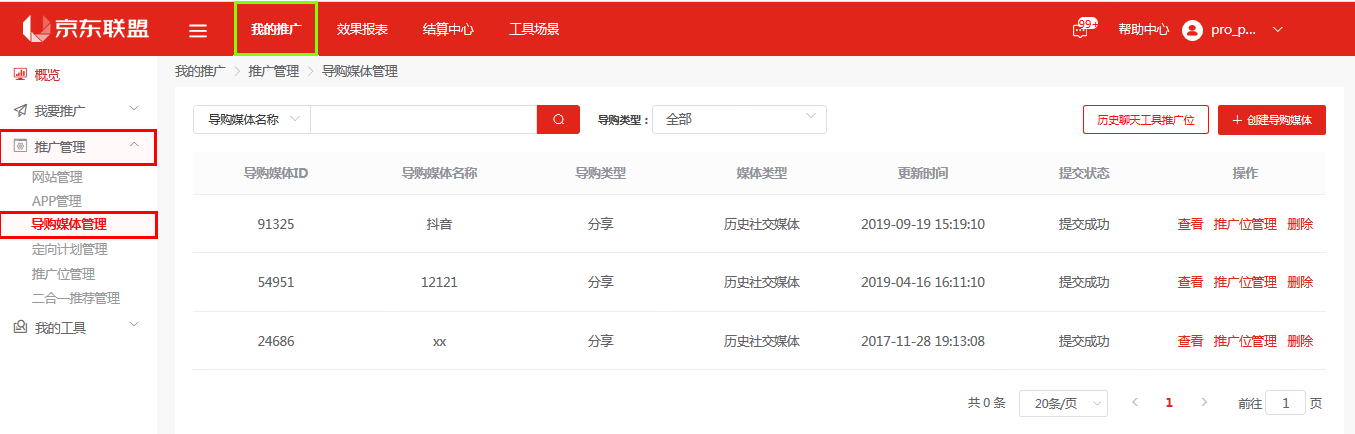1355x434 pixels.
Task: Click 导购媒体ID column header
Action: pyautogui.click(x=276, y=173)
